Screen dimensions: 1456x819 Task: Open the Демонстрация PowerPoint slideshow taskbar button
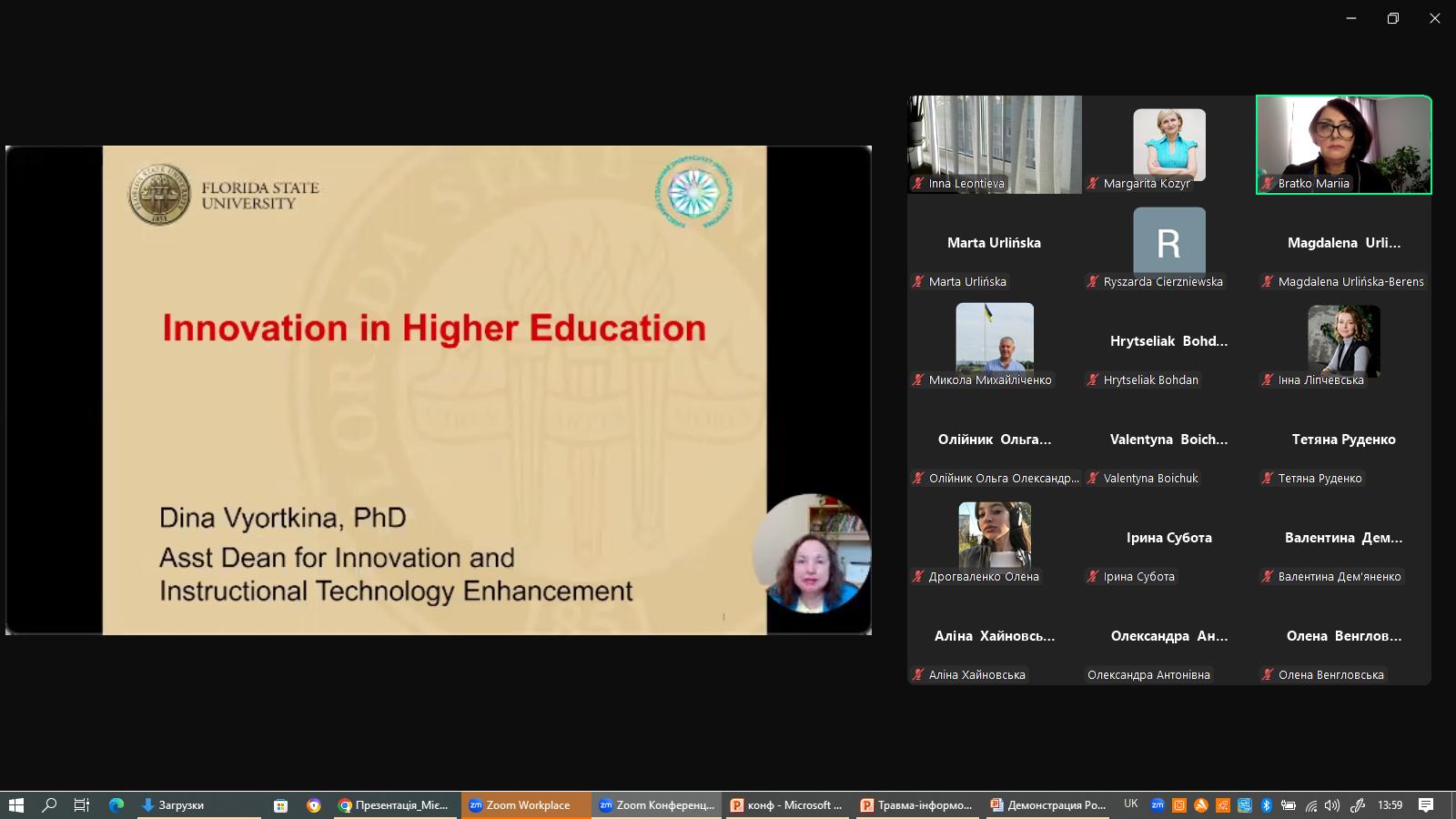[1048, 805]
